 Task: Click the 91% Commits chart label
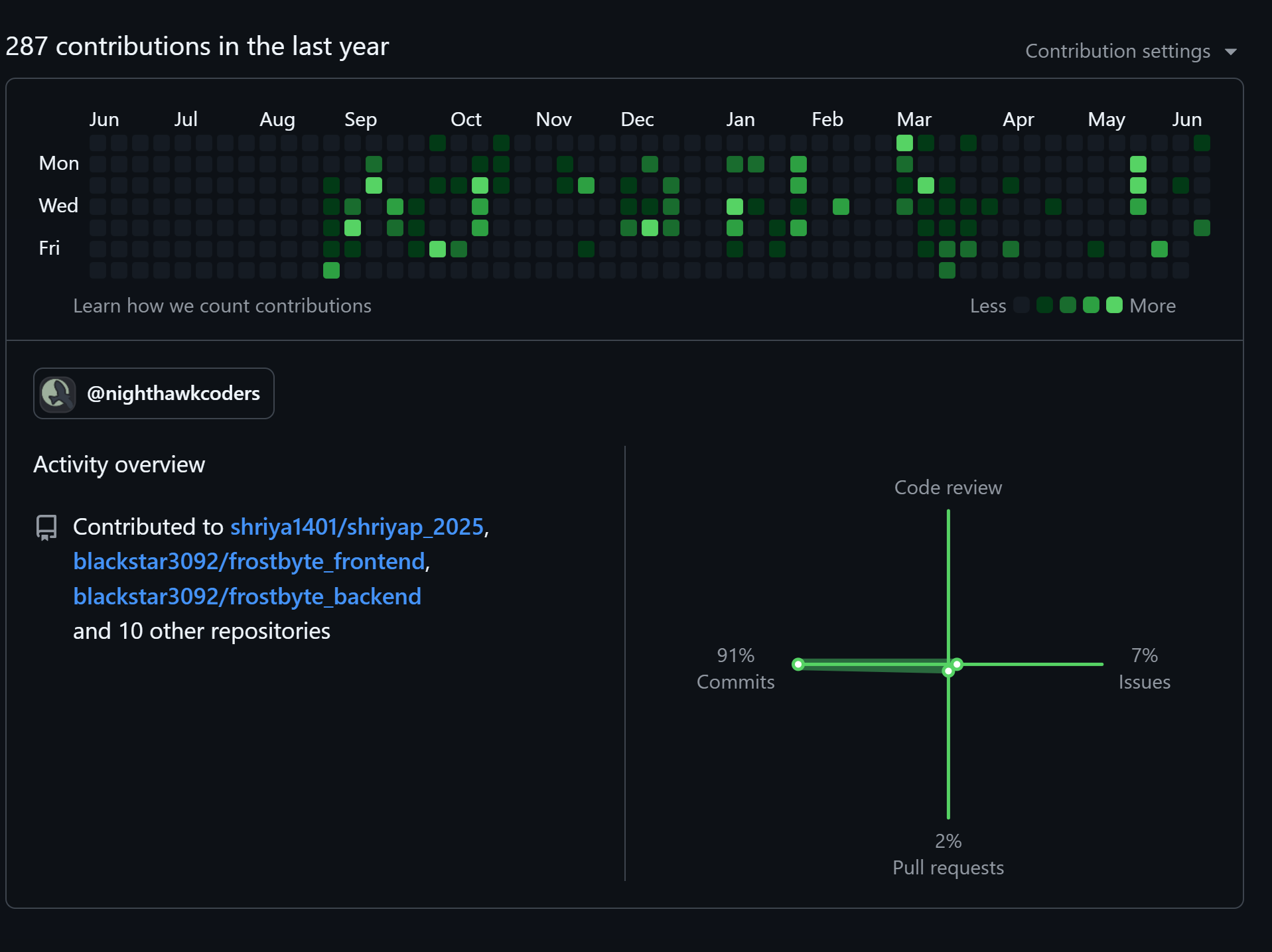click(735, 669)
